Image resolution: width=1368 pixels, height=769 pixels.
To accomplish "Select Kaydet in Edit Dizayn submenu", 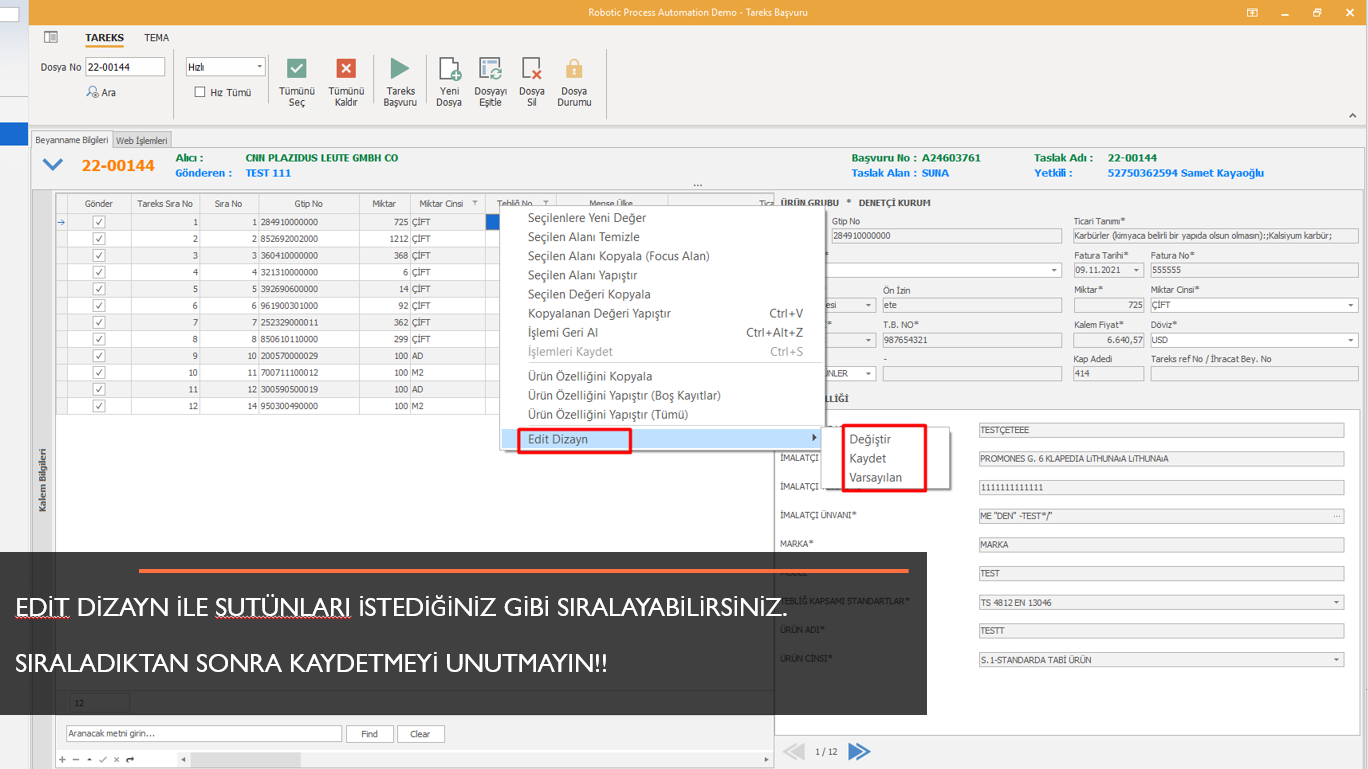I will 868,458.
